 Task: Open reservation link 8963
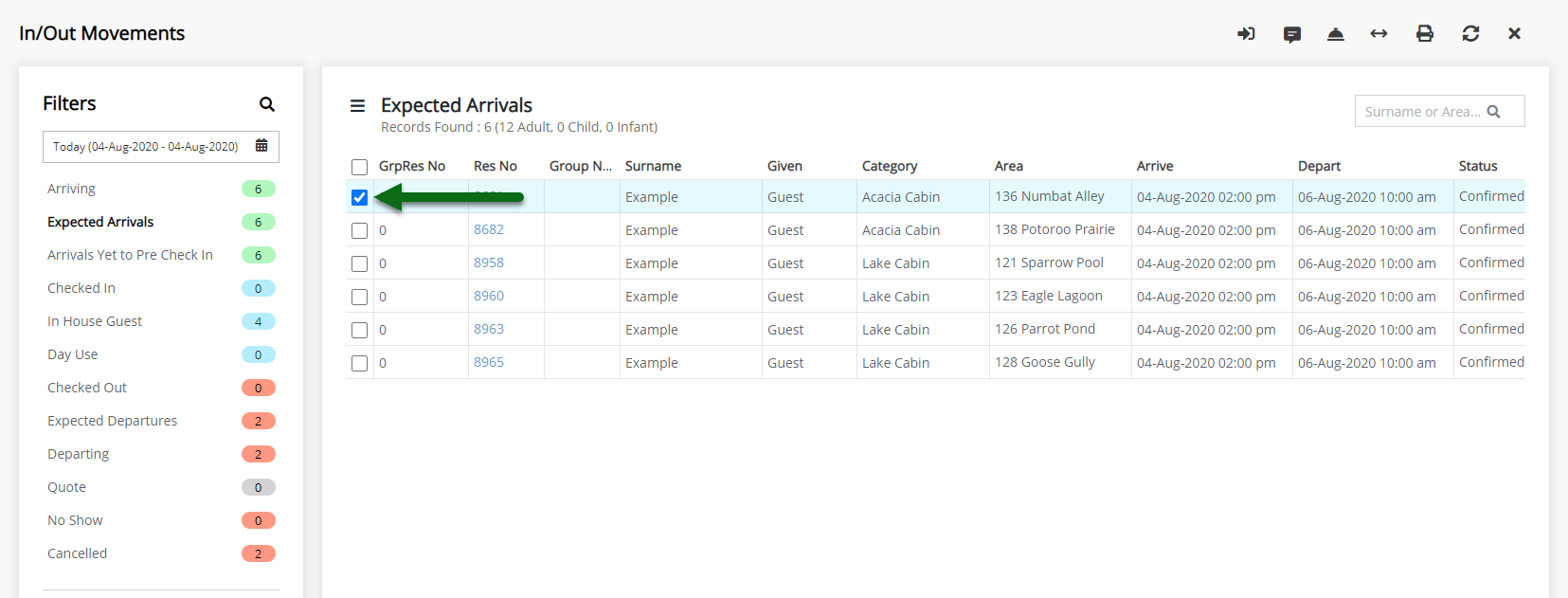click(489, 329)
